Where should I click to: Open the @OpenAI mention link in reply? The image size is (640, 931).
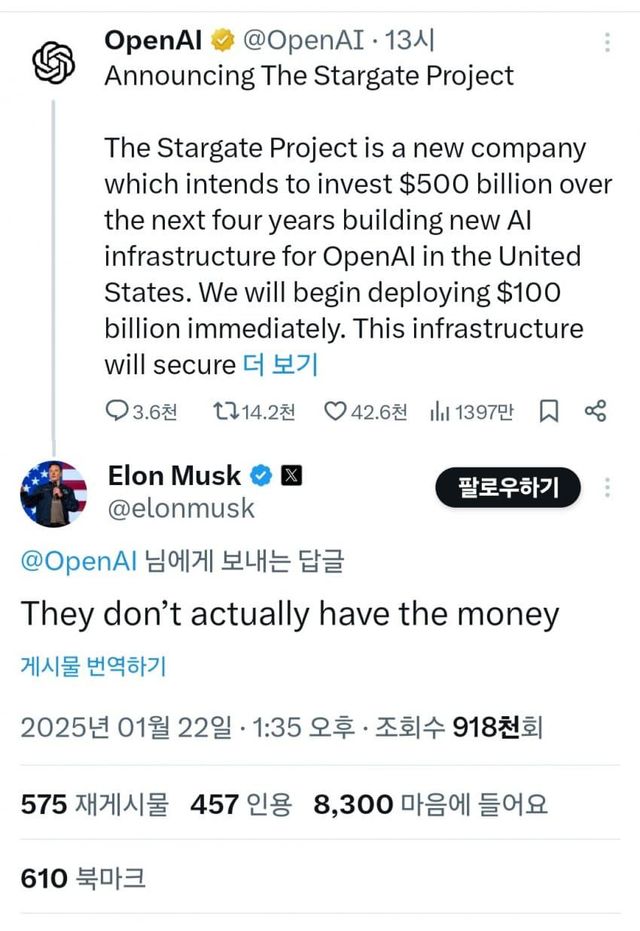click(78, 561)
